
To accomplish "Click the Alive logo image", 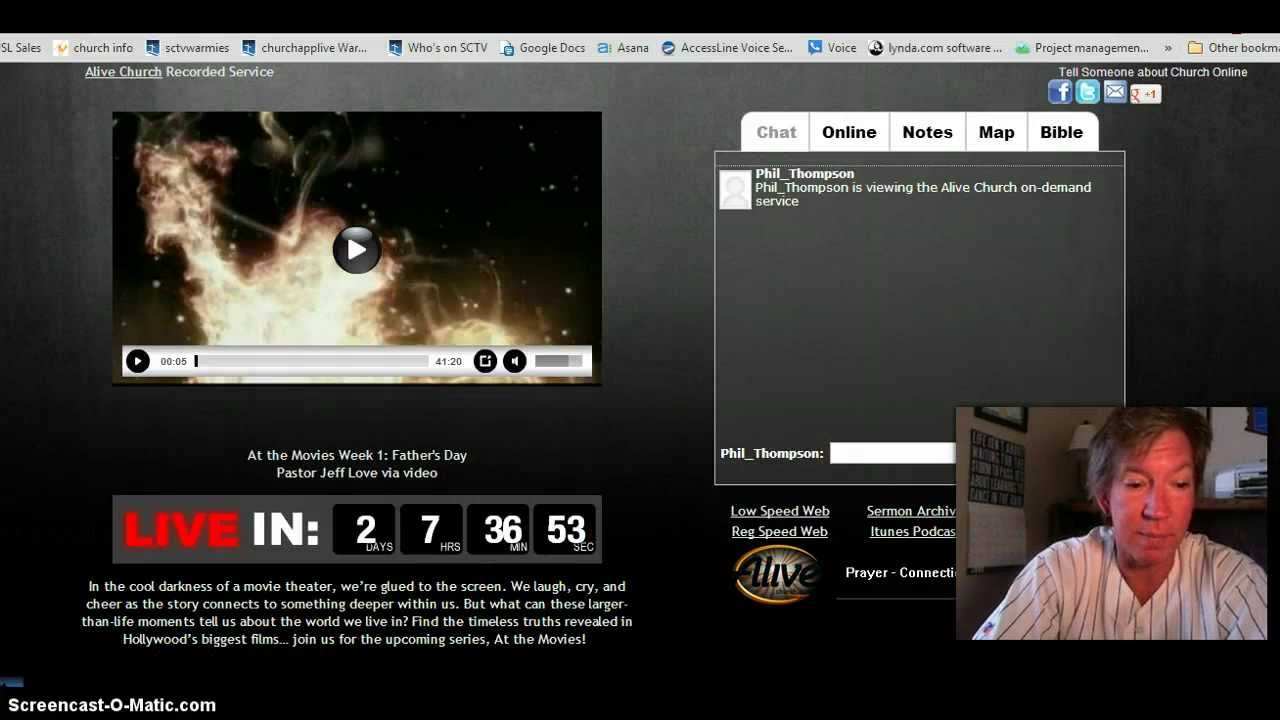I will [x=778, y=574].
